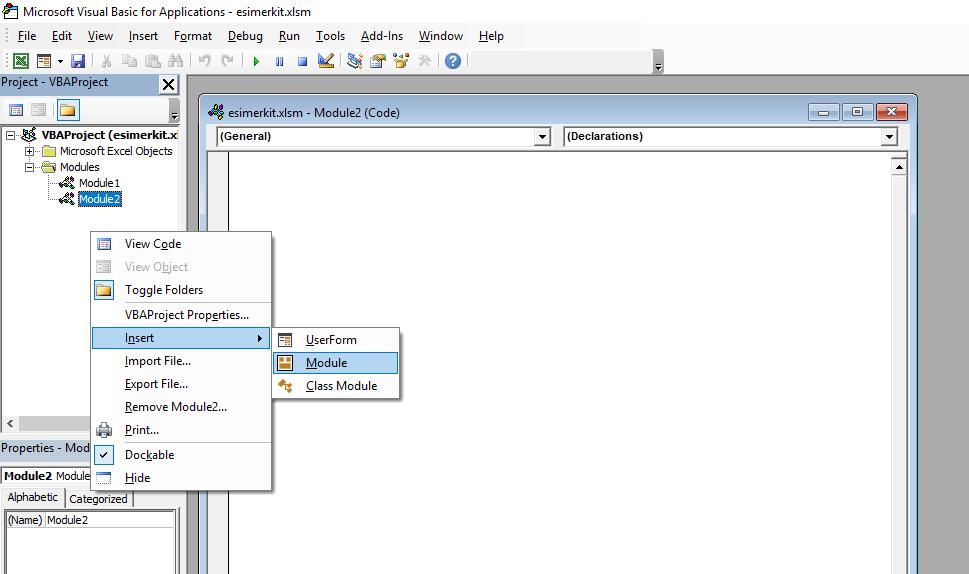
Task: Open the Edit menu
Action: [x=62, y=36]
